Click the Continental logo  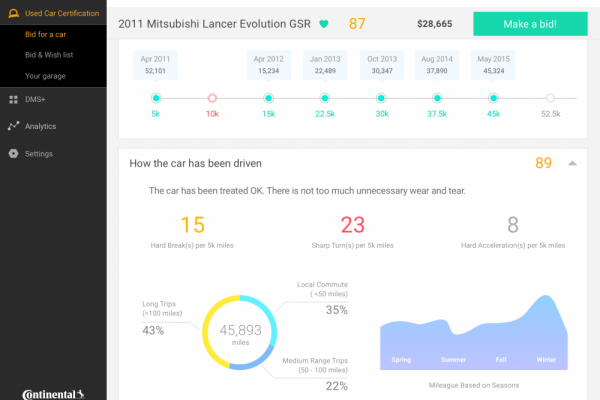[x=53, y=394]
